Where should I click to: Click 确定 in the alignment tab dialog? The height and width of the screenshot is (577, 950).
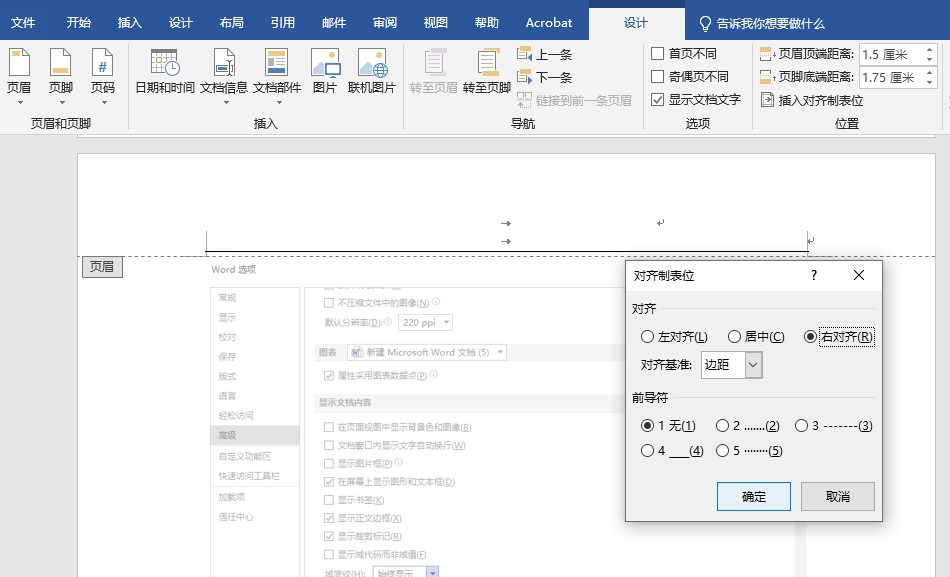753,497
